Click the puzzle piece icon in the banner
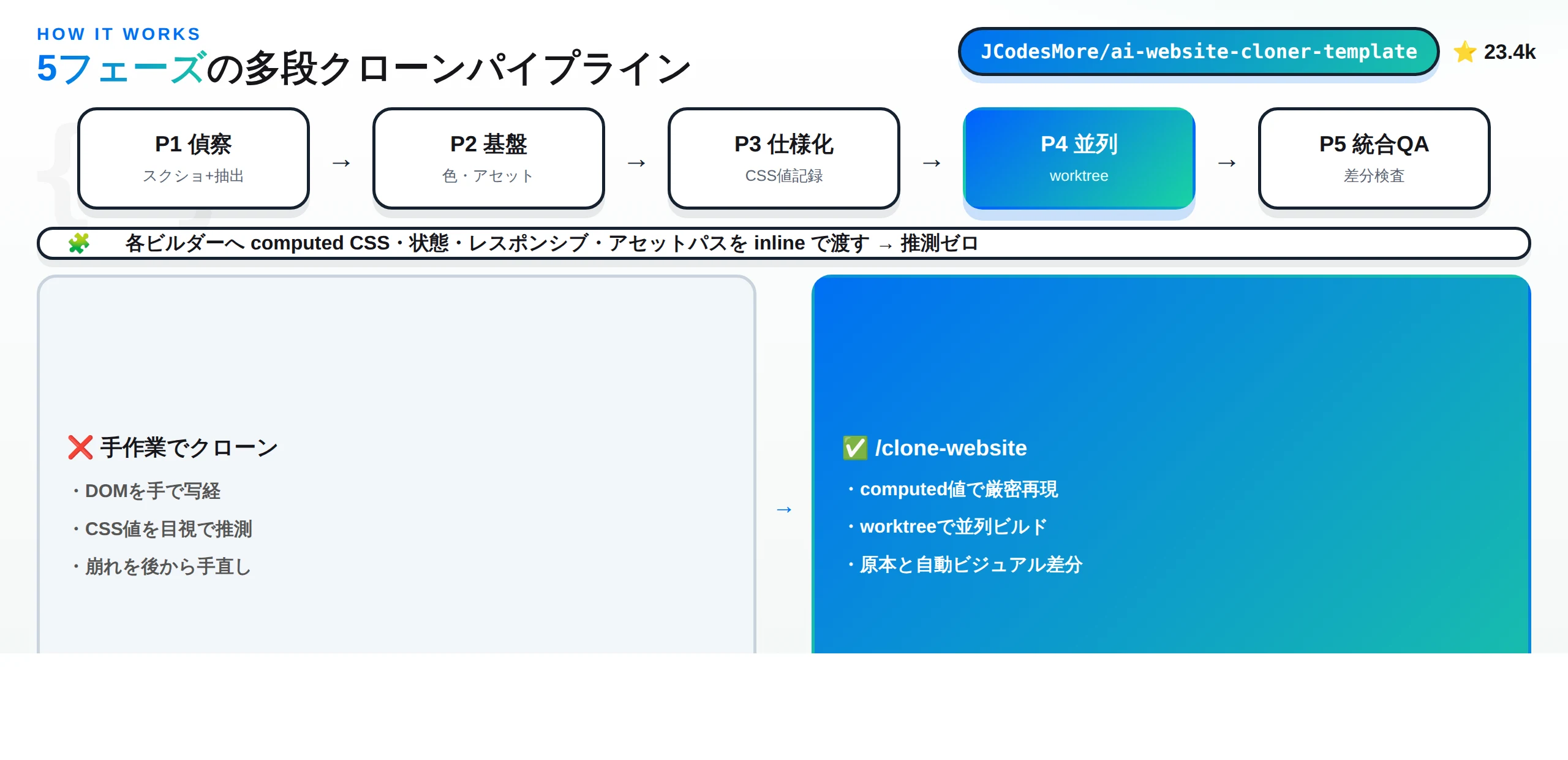Image resolution: width=1568 pixels, height=760 pixels. (x=79, y=243)
